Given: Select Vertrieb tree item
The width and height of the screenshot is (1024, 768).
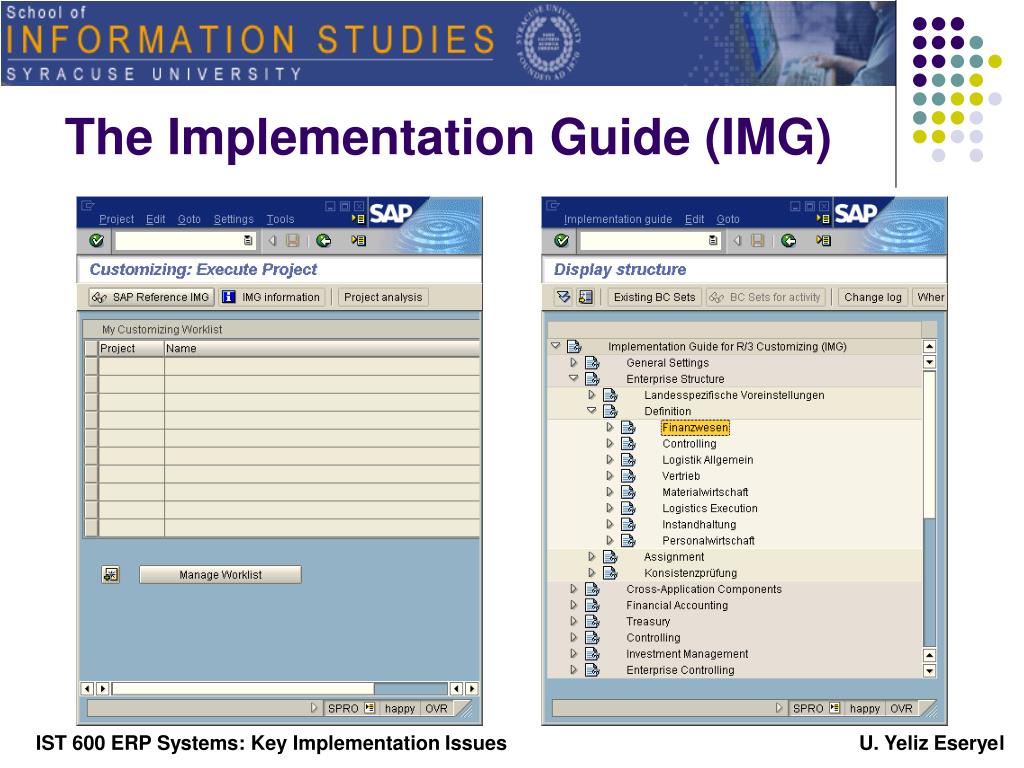Looking at the screenshot, I should pyautogui.click(x=680, y=476).
